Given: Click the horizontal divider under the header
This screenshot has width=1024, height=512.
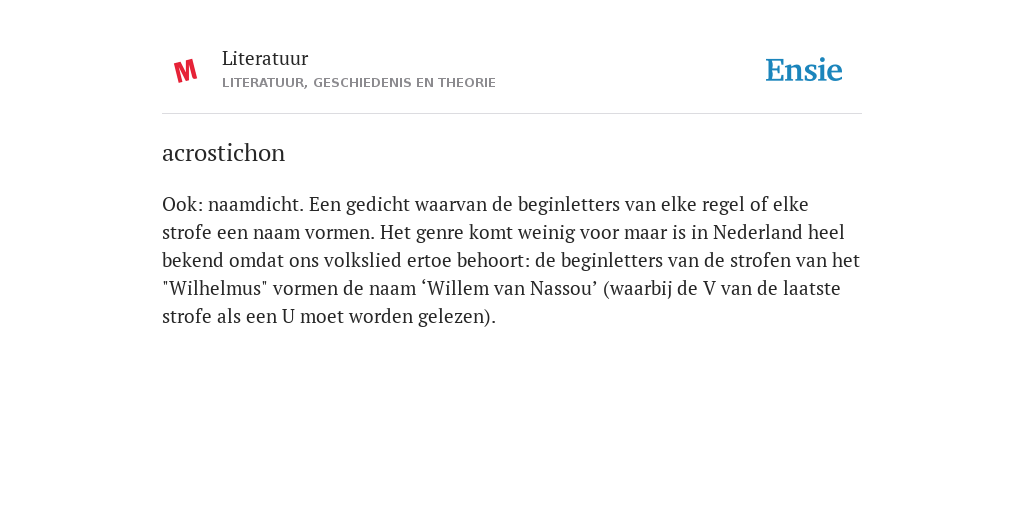Looking at the screenshot, I should pyautogui.click(x=512, y=114).
